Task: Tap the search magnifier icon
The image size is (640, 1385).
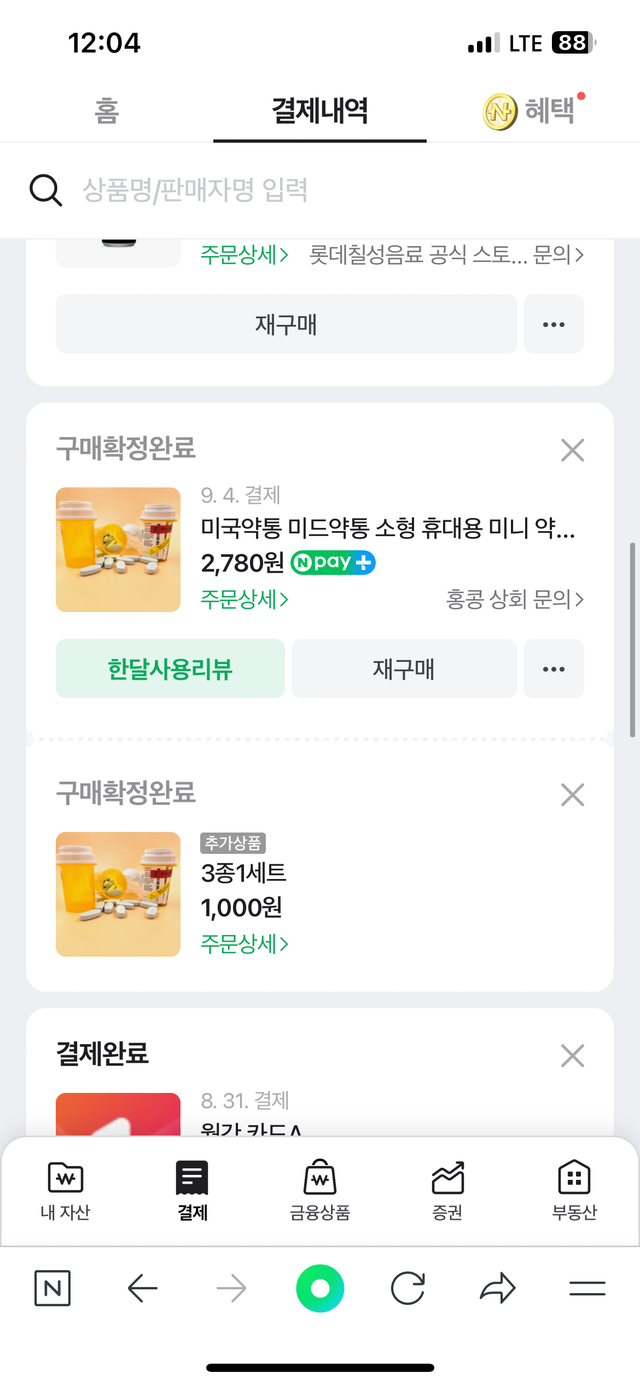Action: (x=46, y=190)
